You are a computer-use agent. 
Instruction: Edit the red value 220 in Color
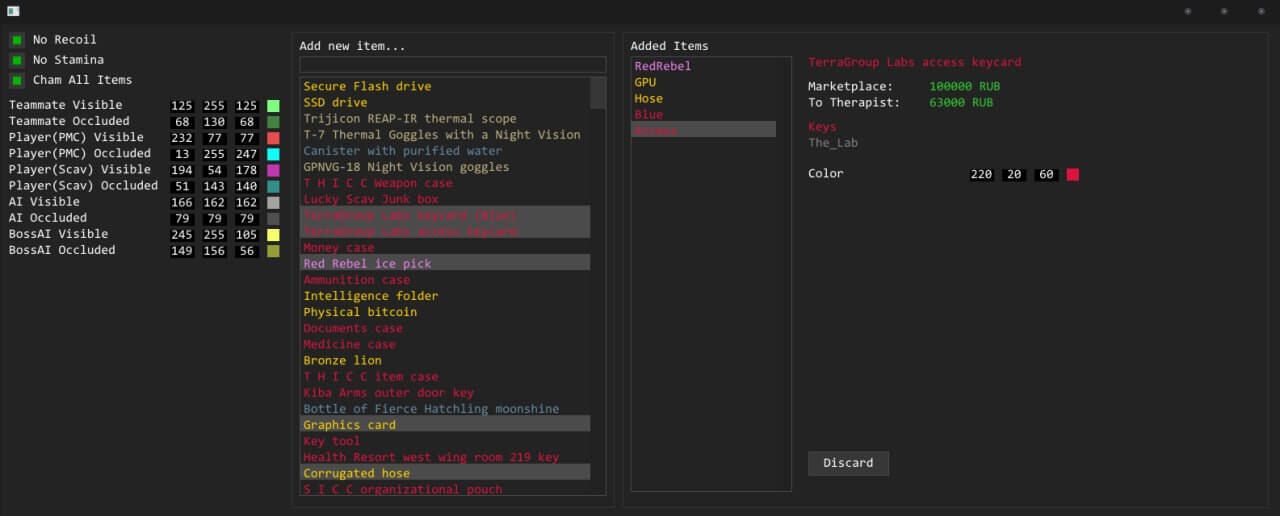click(981, 175)
